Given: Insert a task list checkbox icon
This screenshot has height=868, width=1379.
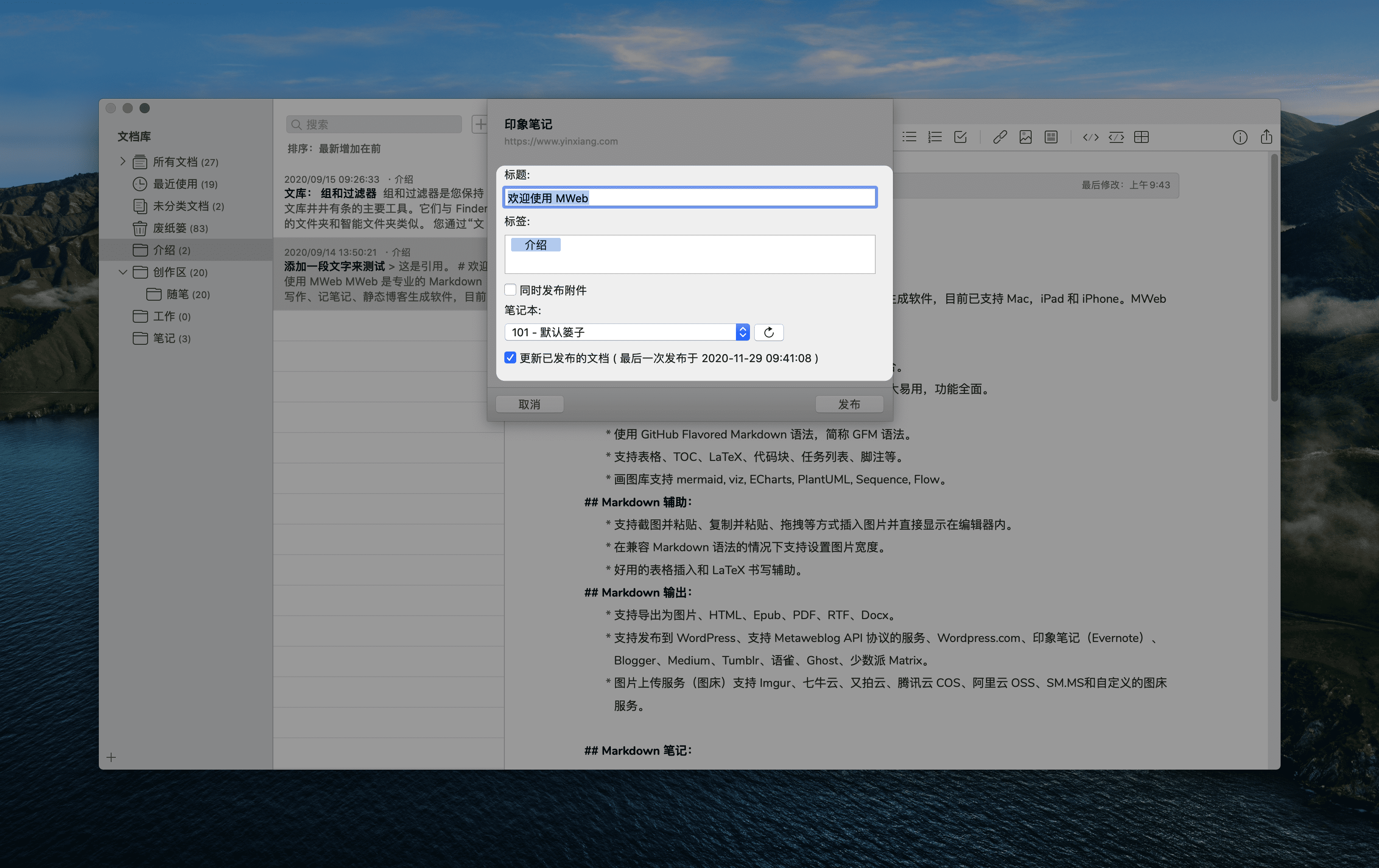Looking at the screenshot, I should pos(960,137).
